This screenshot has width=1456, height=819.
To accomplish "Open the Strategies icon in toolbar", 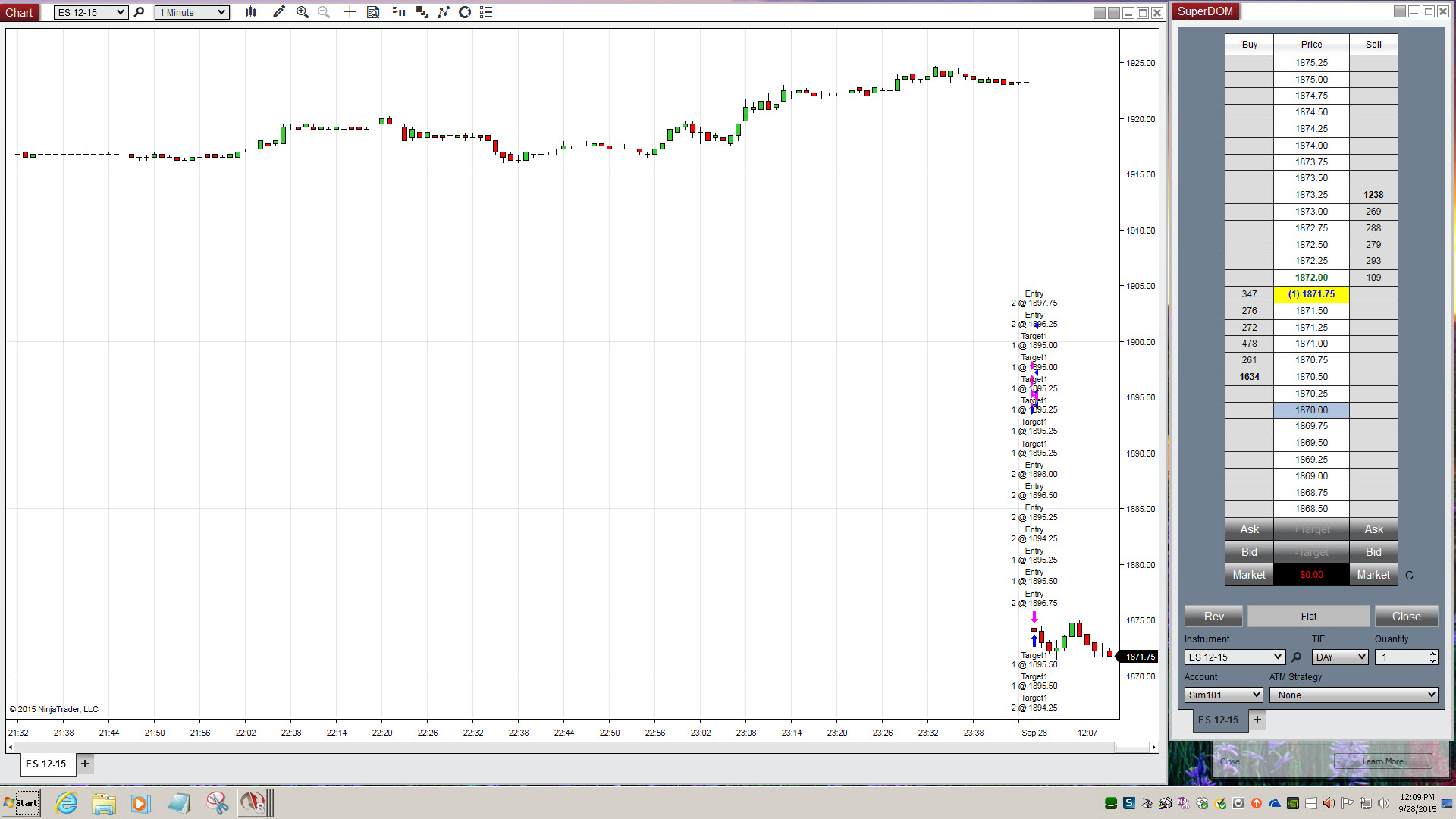I will tap(444, 12).
